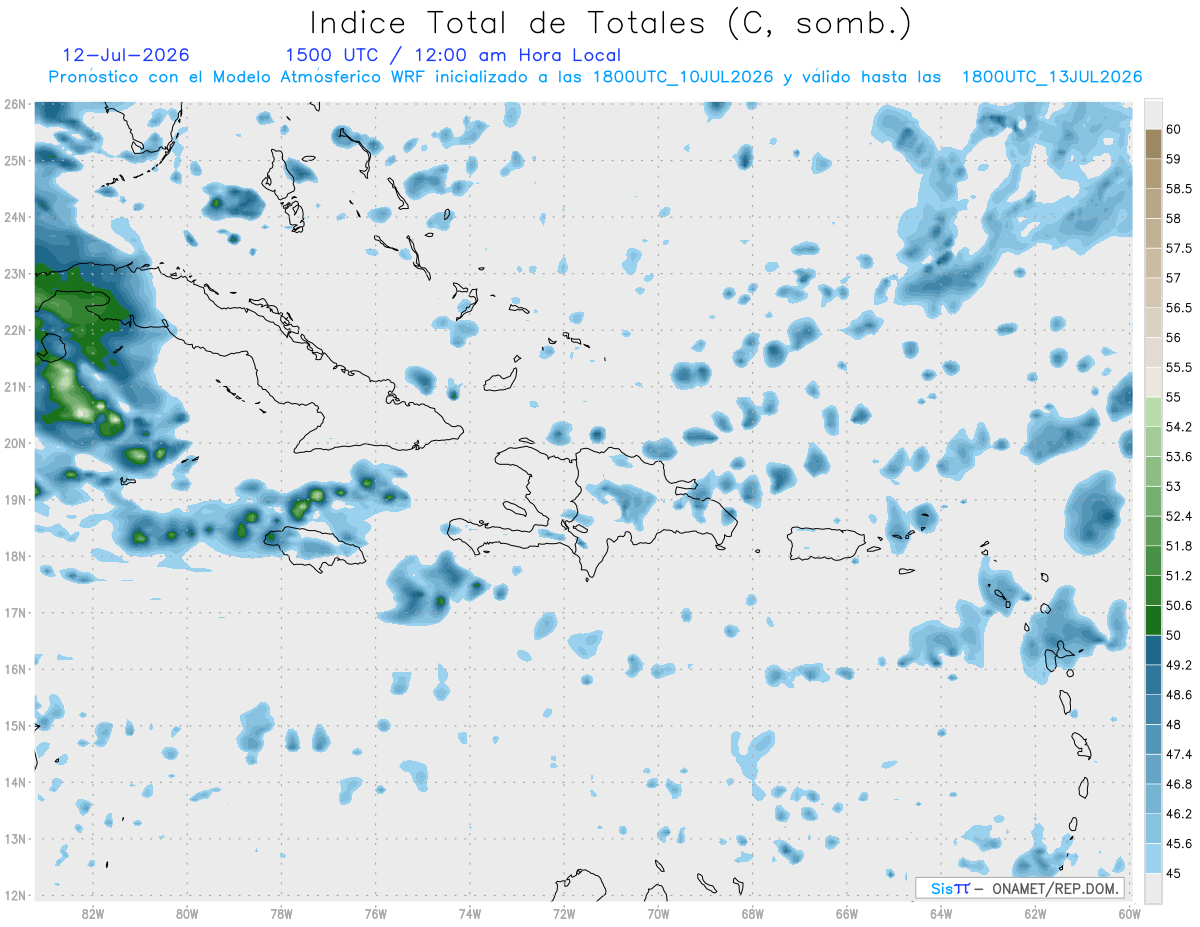Click the colorbar value '52.4'
Viewport: 1200px width, 927px height.
pyautogui.click(x=1179, y=516)
